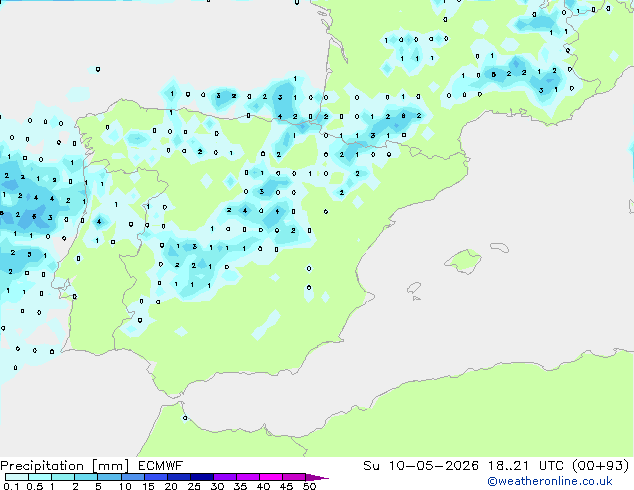The height and width of the screenshot is (490, 634).
Task: Click the "Su 10-05-2026" date text
Action: point(421,466)
